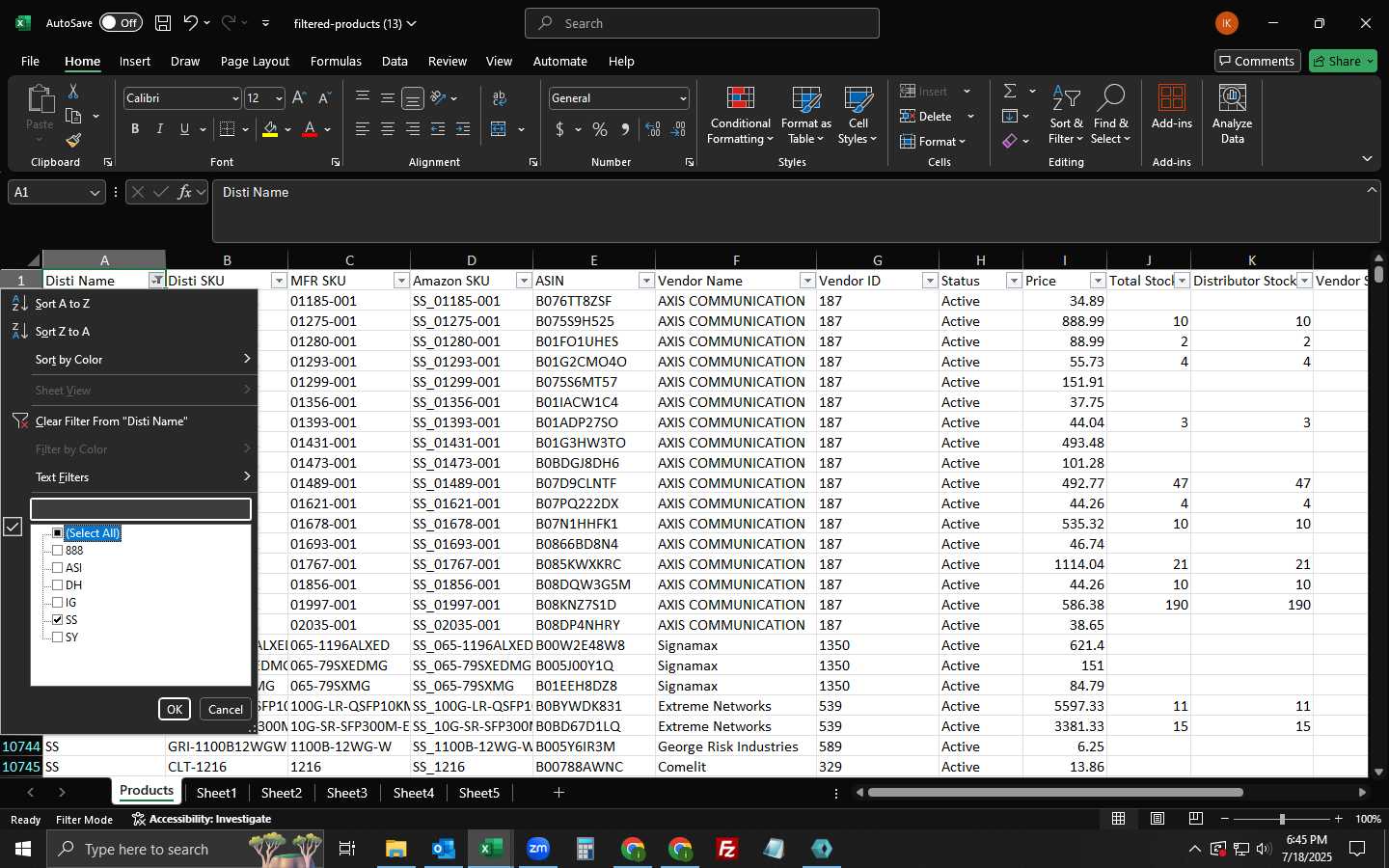Open the Formulas ribbon tab
This screenshot has height=868, width=1389.
(x=336, y=61)
